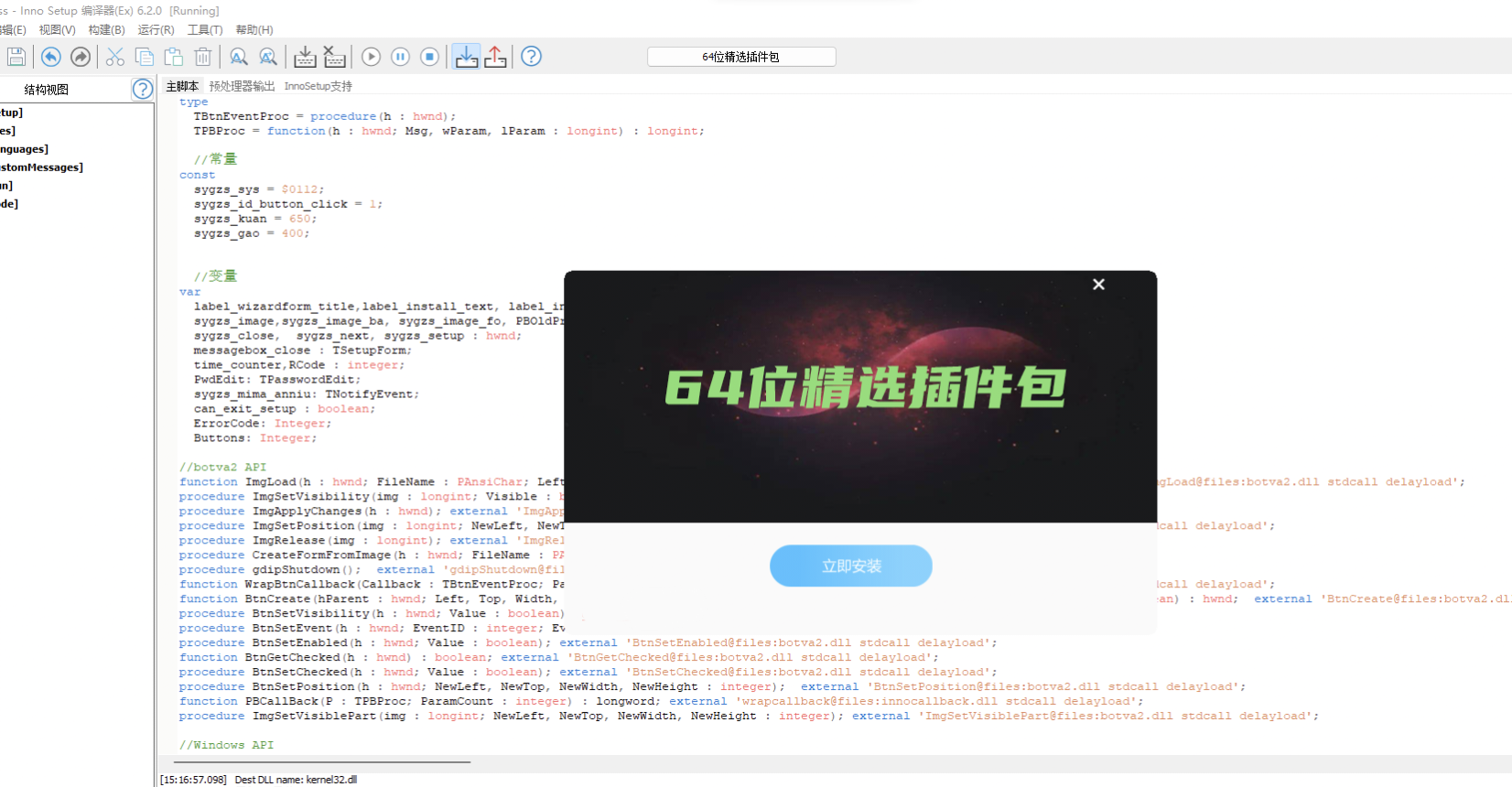1512x787 pixels.
Task: Open the 运行(R) menu
Action: pyautogui.click(x=156, y=30)
